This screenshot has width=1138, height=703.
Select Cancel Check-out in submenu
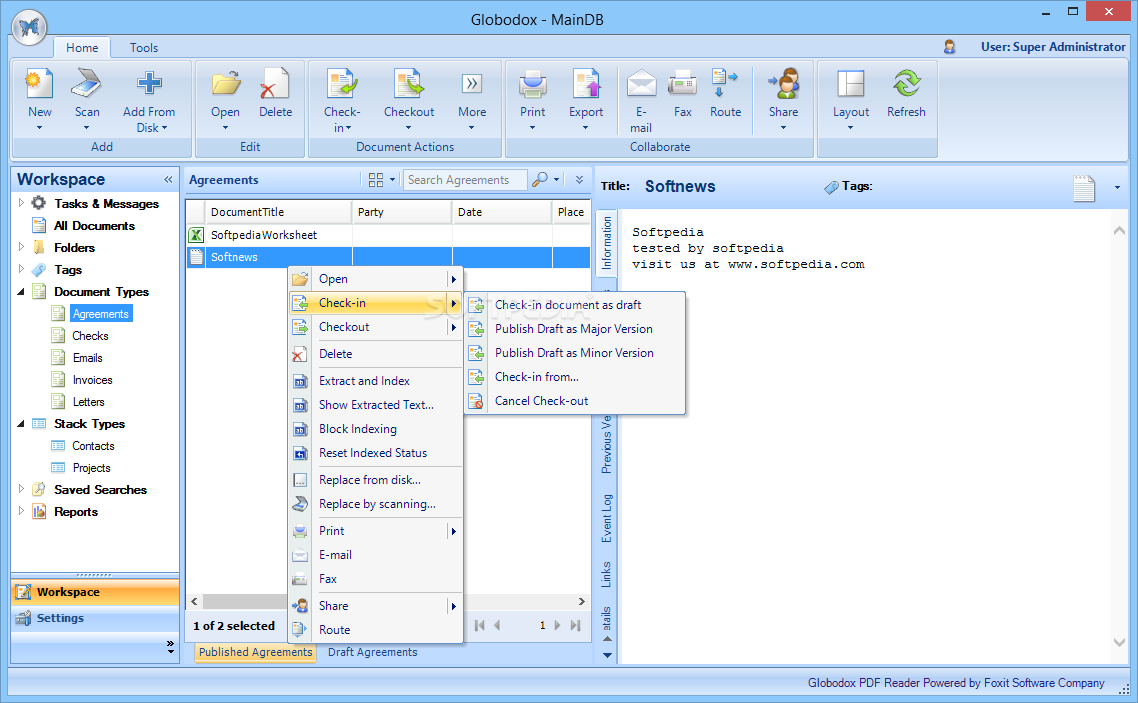(x=575, y=400)
